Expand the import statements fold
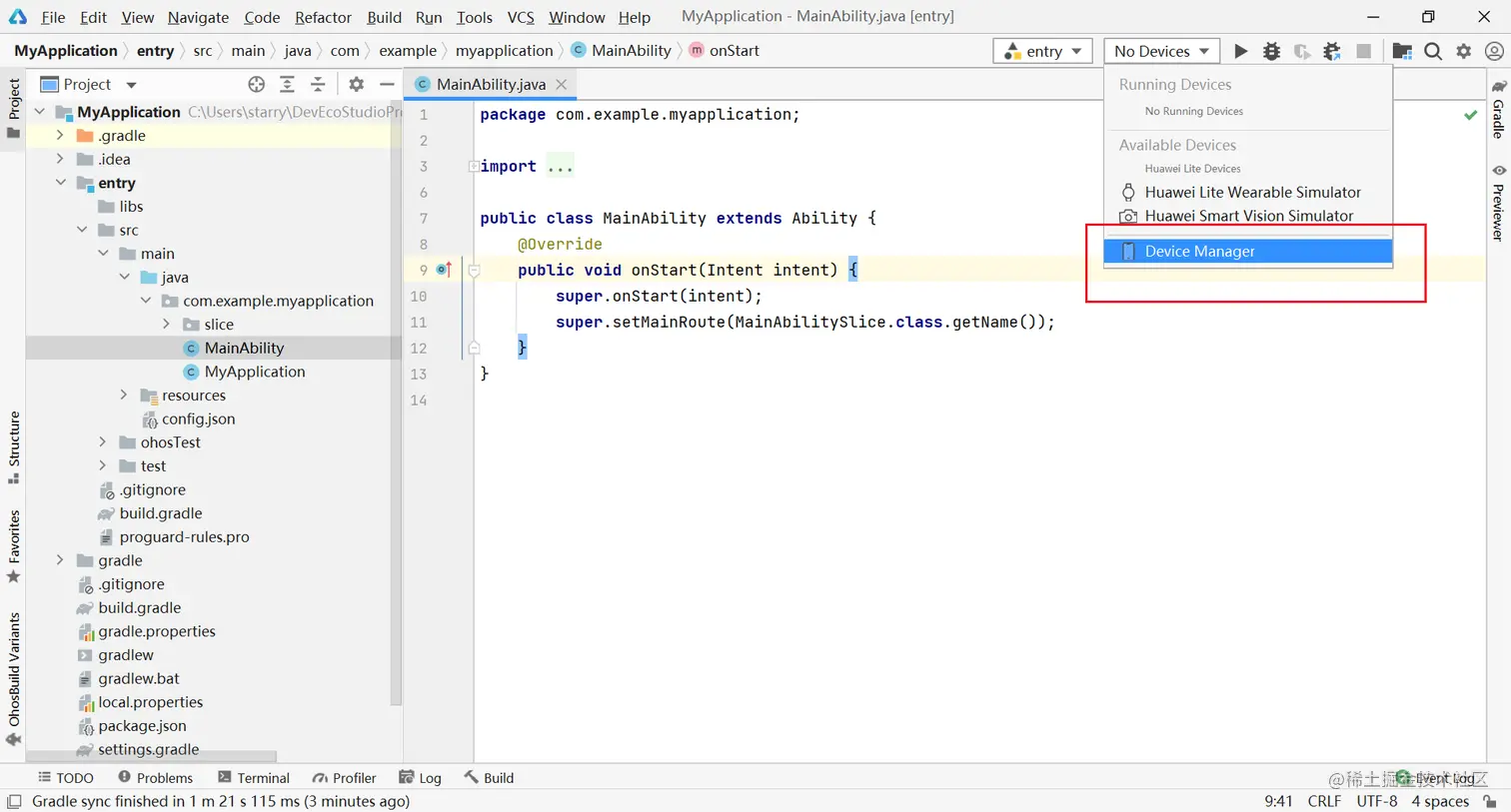The width and height of the screenshot is (1511, 812). 474,167
